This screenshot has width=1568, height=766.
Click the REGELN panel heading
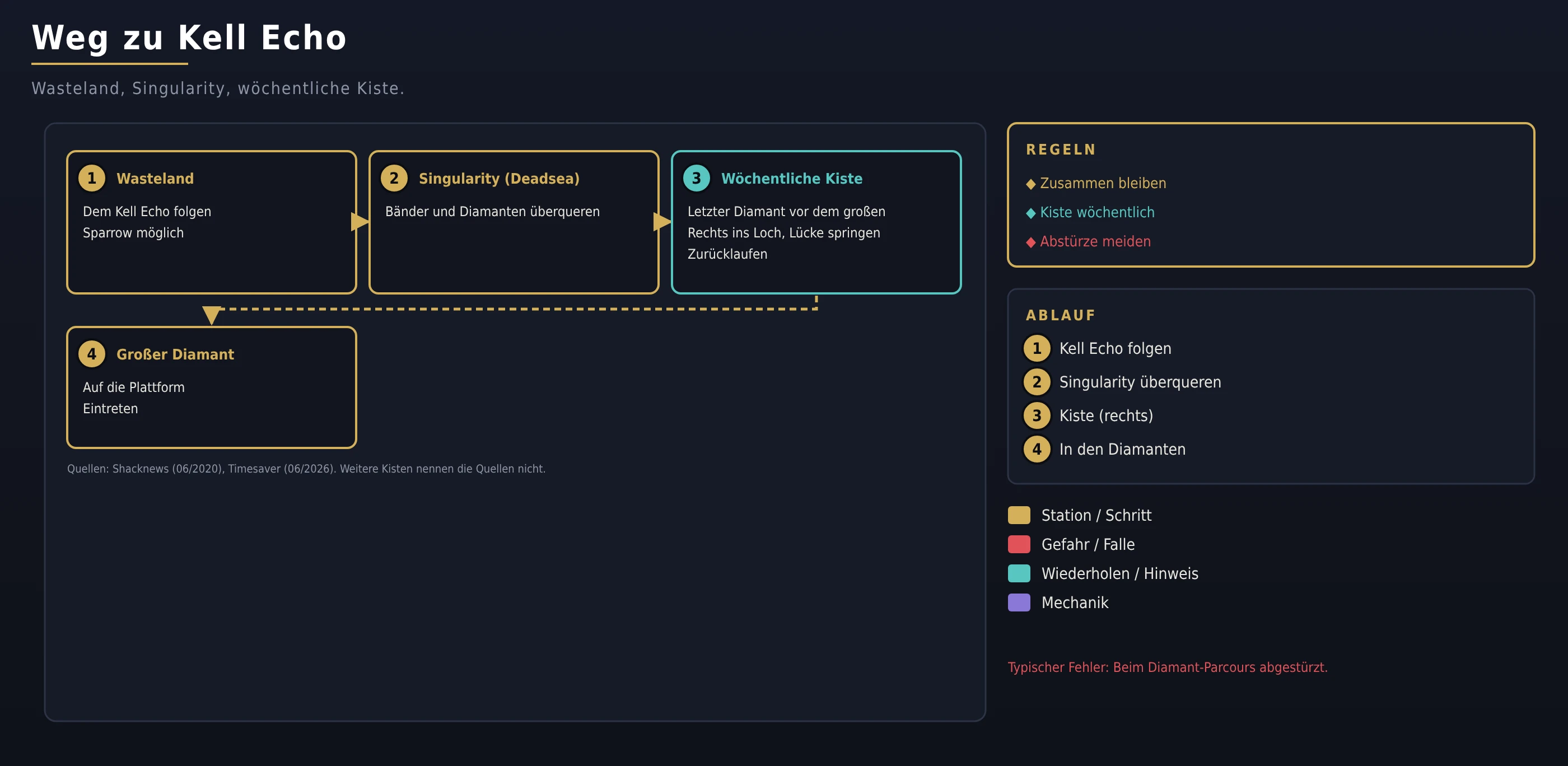coord(1061,150)
